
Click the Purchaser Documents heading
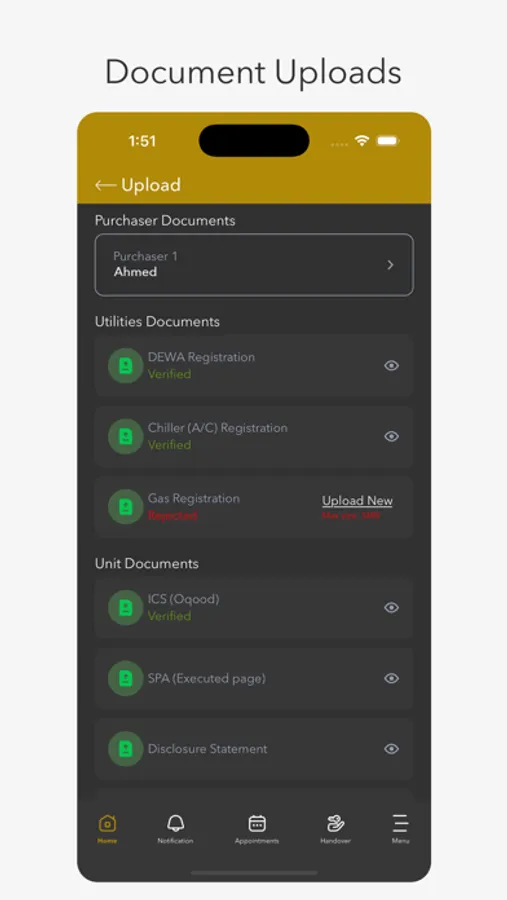point(165,220)
